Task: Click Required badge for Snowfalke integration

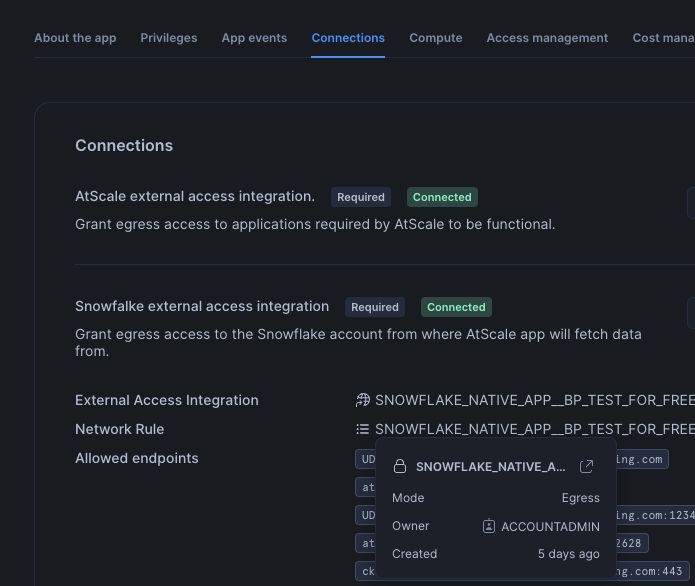Action: point(375,307)
